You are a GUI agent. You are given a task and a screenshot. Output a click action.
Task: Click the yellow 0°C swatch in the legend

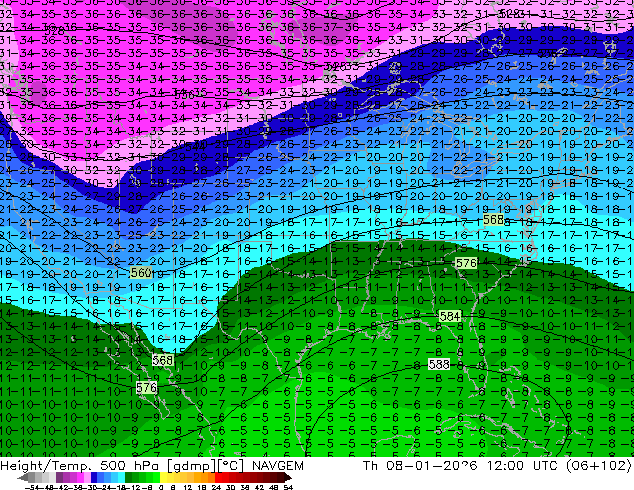tap(163, 477)
